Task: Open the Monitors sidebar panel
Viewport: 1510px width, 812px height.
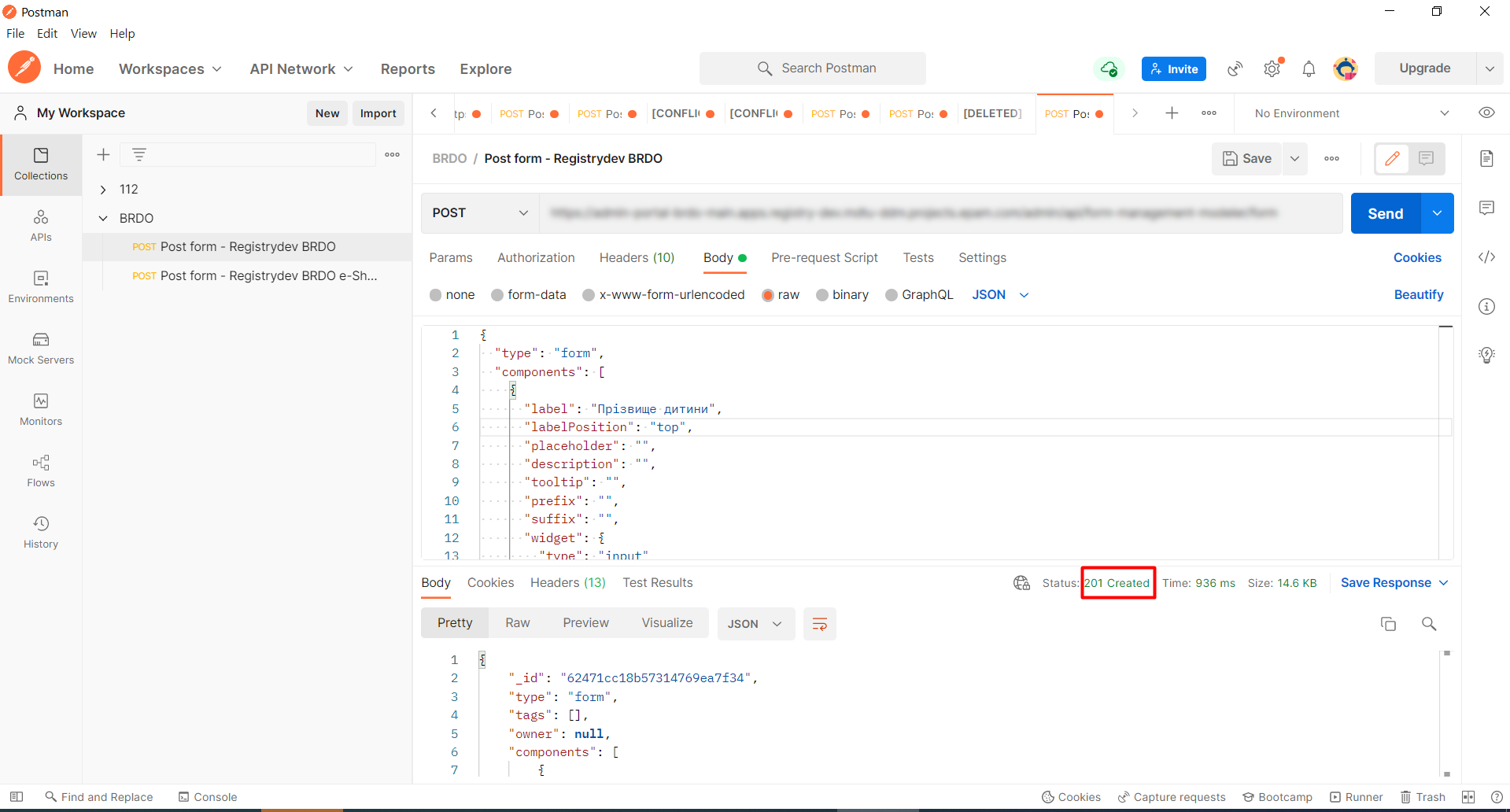Action: [x=41, y=409]
